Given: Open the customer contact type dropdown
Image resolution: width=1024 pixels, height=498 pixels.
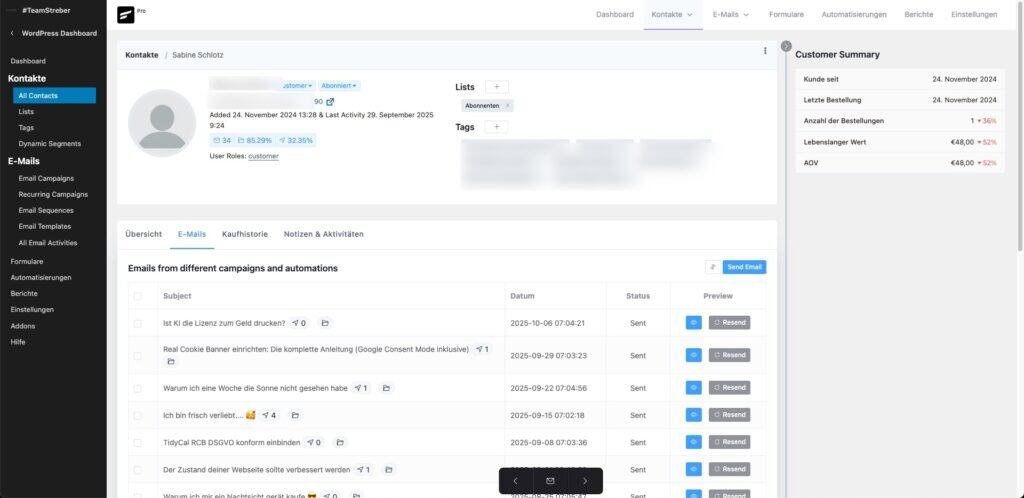Looking at the screenshot, I should [x=298, y=86].
